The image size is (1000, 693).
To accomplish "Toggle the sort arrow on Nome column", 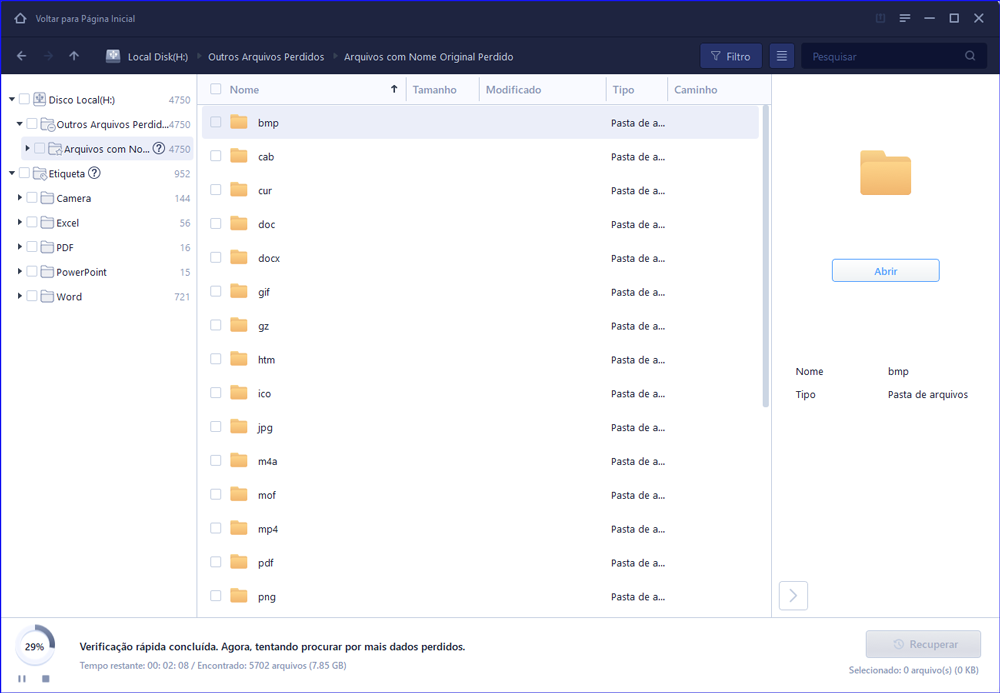I will 394,89.
